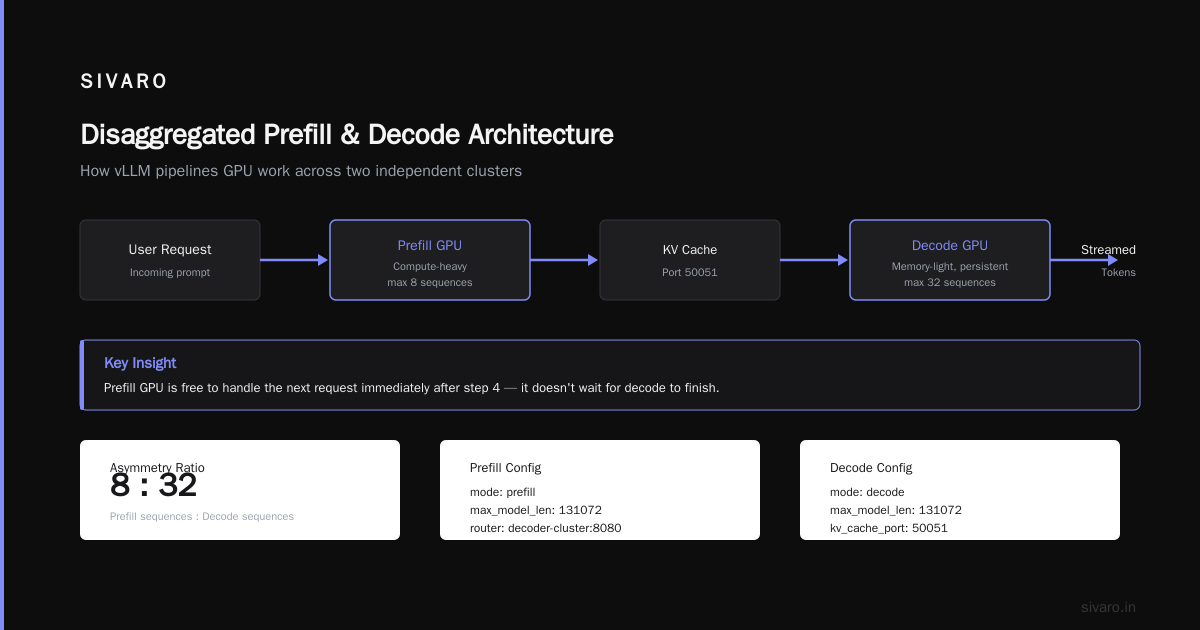Click the Prefill GPU node

(430, 260)
